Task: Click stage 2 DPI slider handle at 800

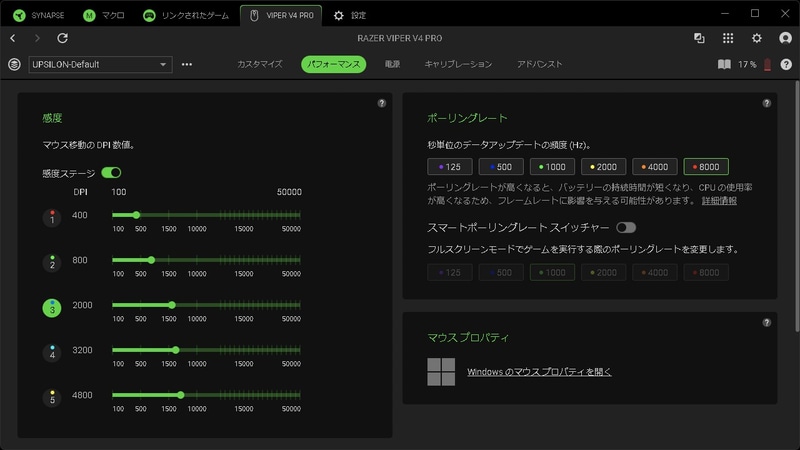Action: coord(151,260)
